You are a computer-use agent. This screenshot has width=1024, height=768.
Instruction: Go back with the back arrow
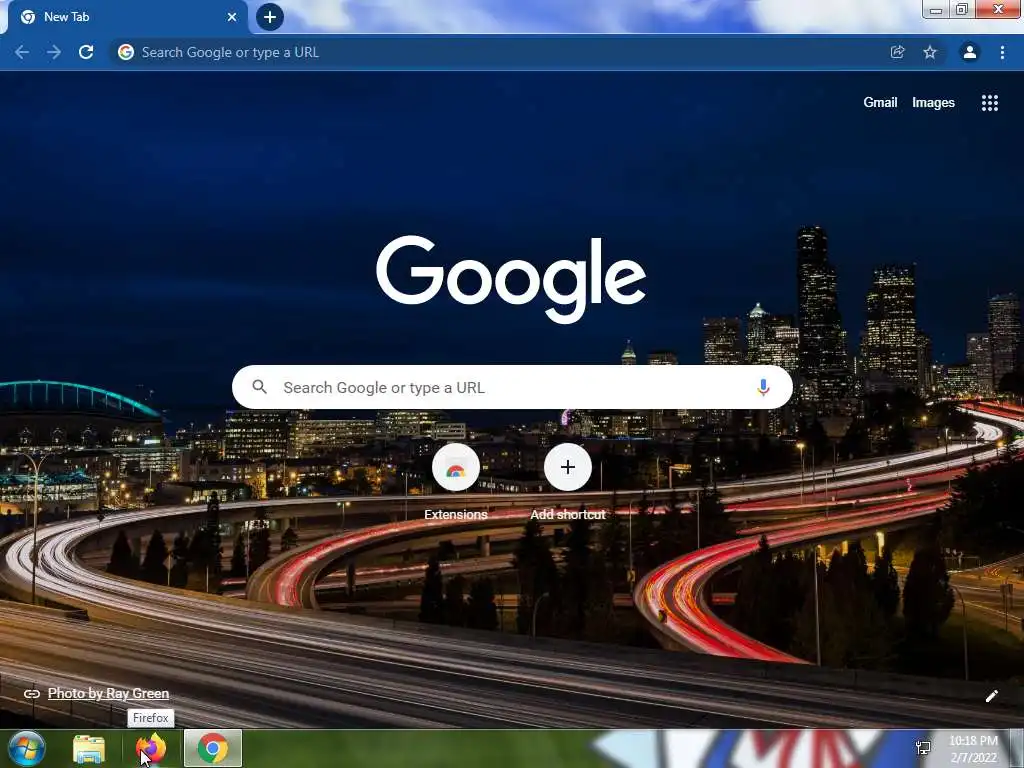pyautogui.click(x=22, y=52)
